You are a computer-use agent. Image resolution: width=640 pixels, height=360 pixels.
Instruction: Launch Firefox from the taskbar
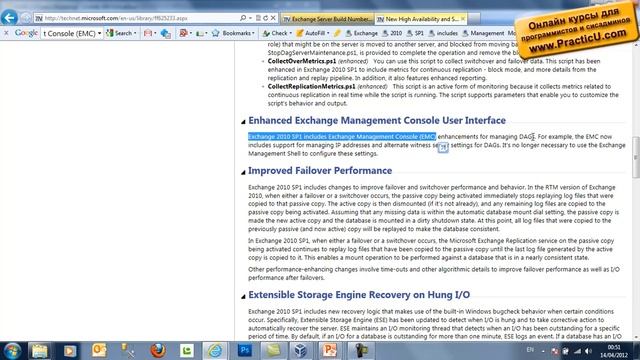click(158, 351)
